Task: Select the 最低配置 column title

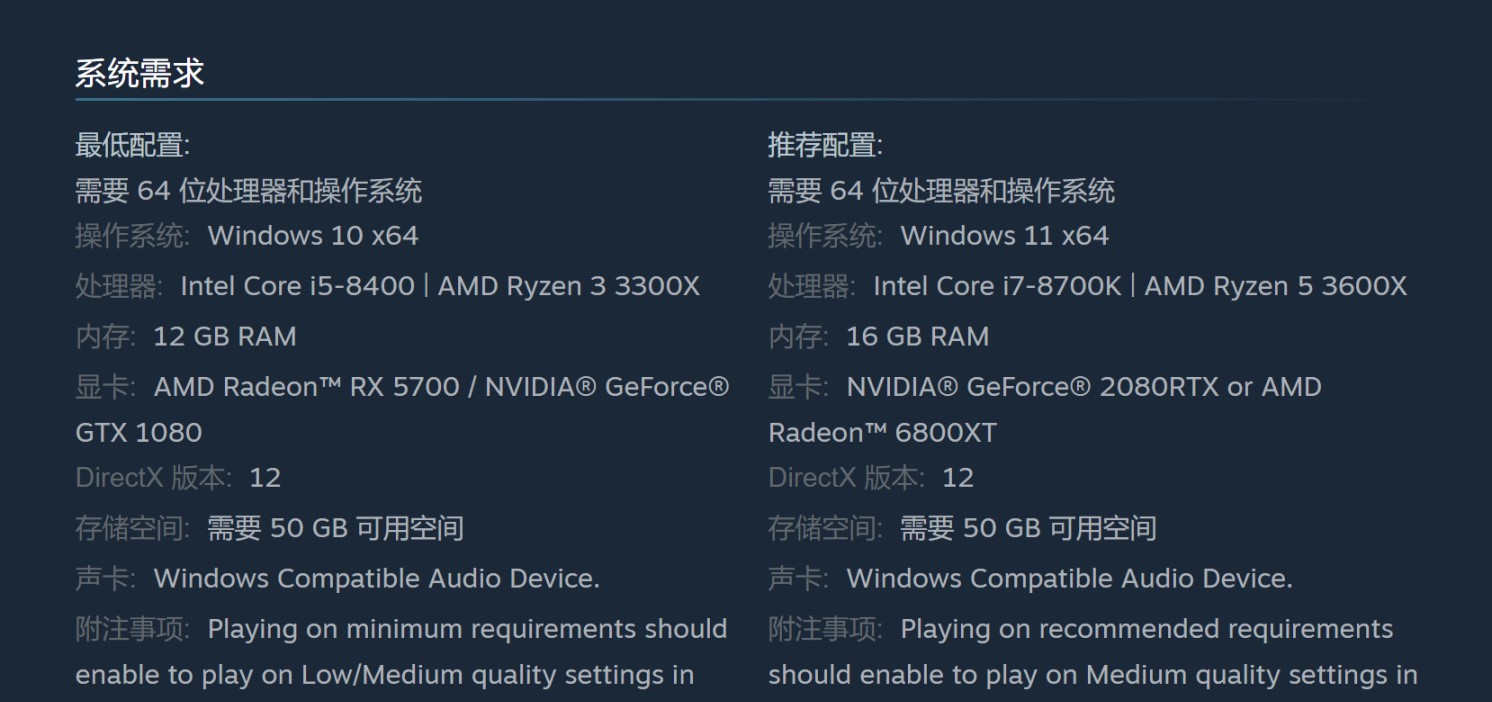Action: coord(132,145)
